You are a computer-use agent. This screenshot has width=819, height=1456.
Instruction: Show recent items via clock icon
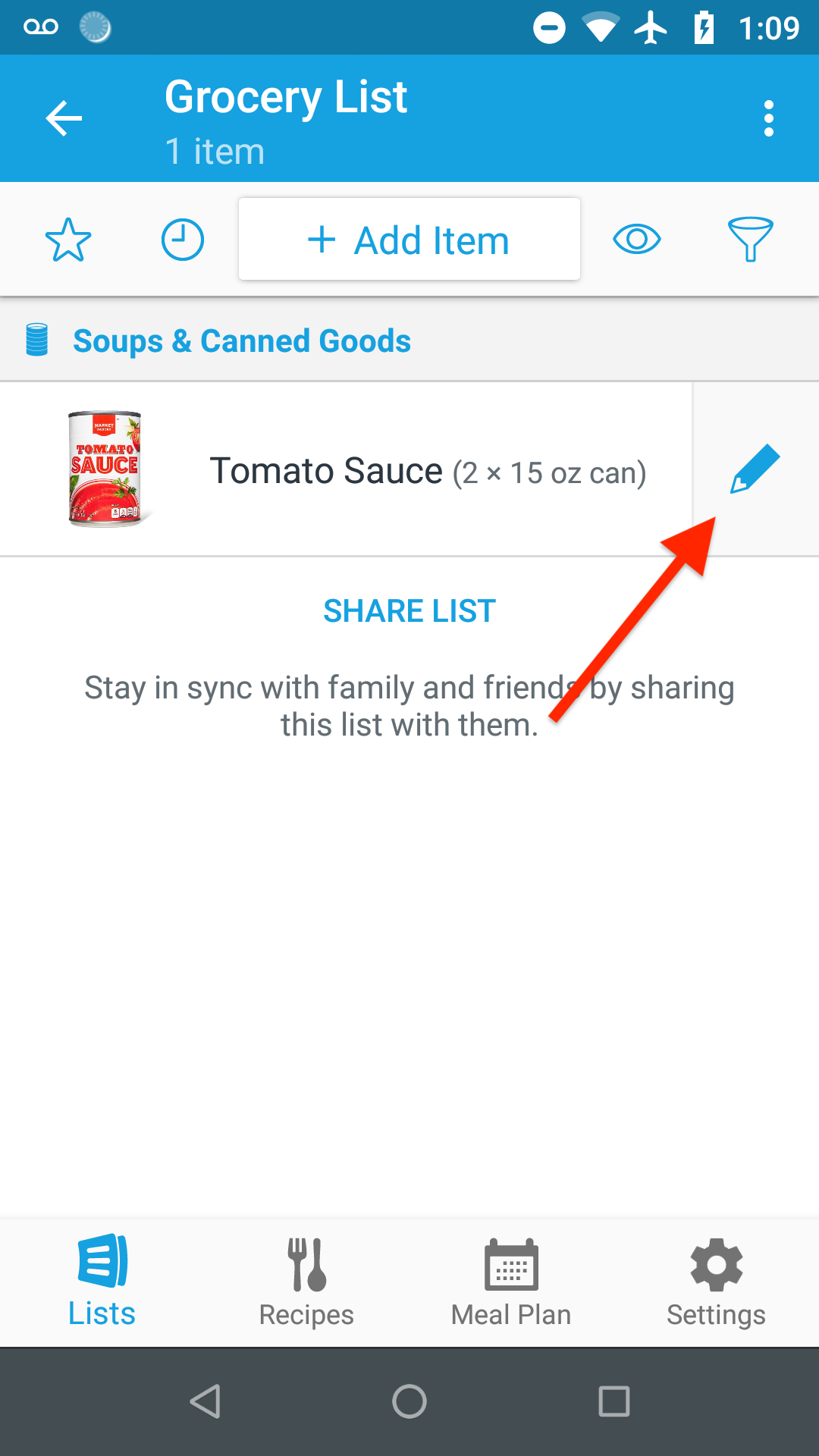click(x=183, y=240)
